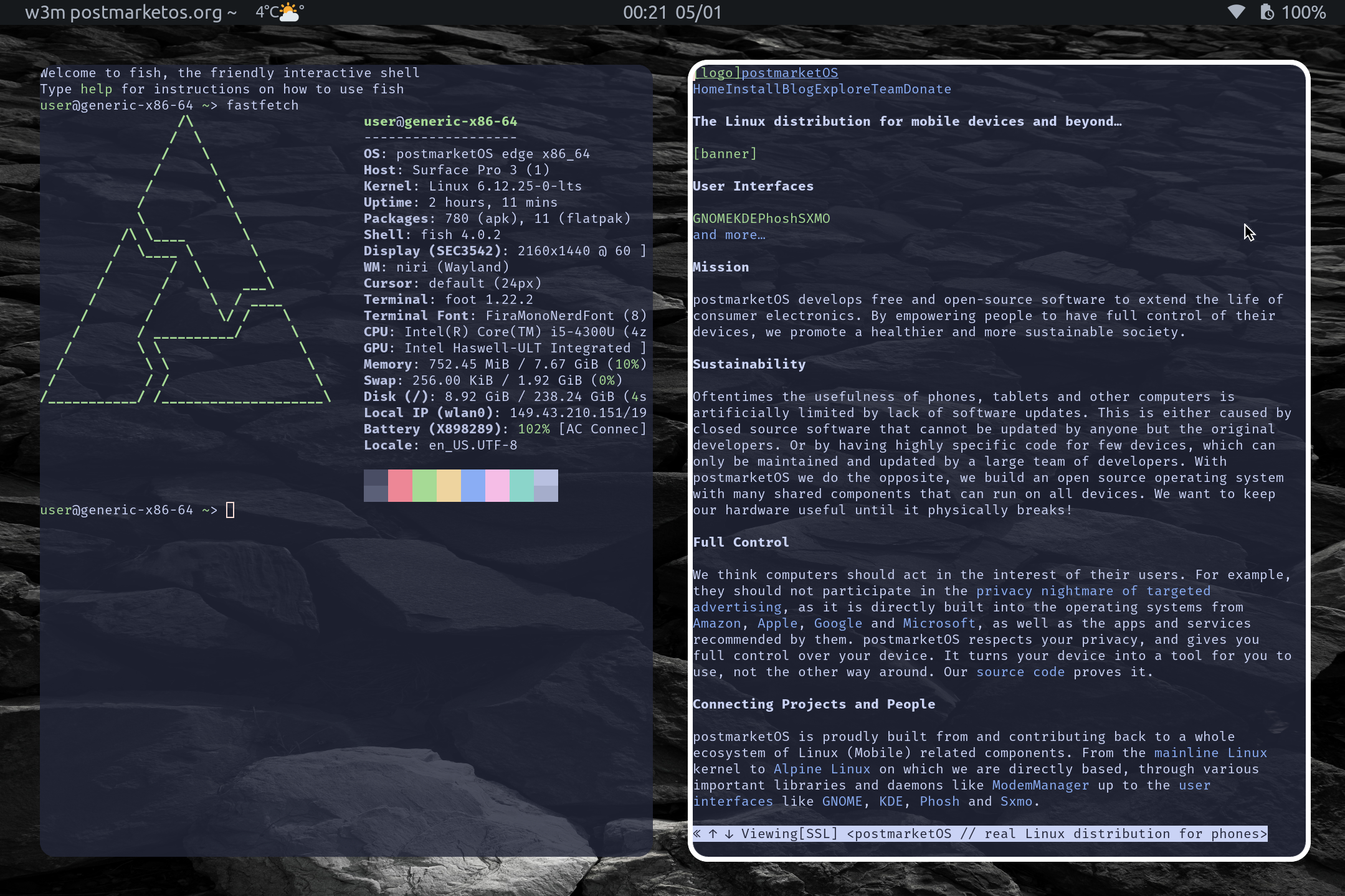Click the 'OS: postmarketOS edge x86_64' line
The width and height of the screenshot is (1345, 896).
(477, 154)
